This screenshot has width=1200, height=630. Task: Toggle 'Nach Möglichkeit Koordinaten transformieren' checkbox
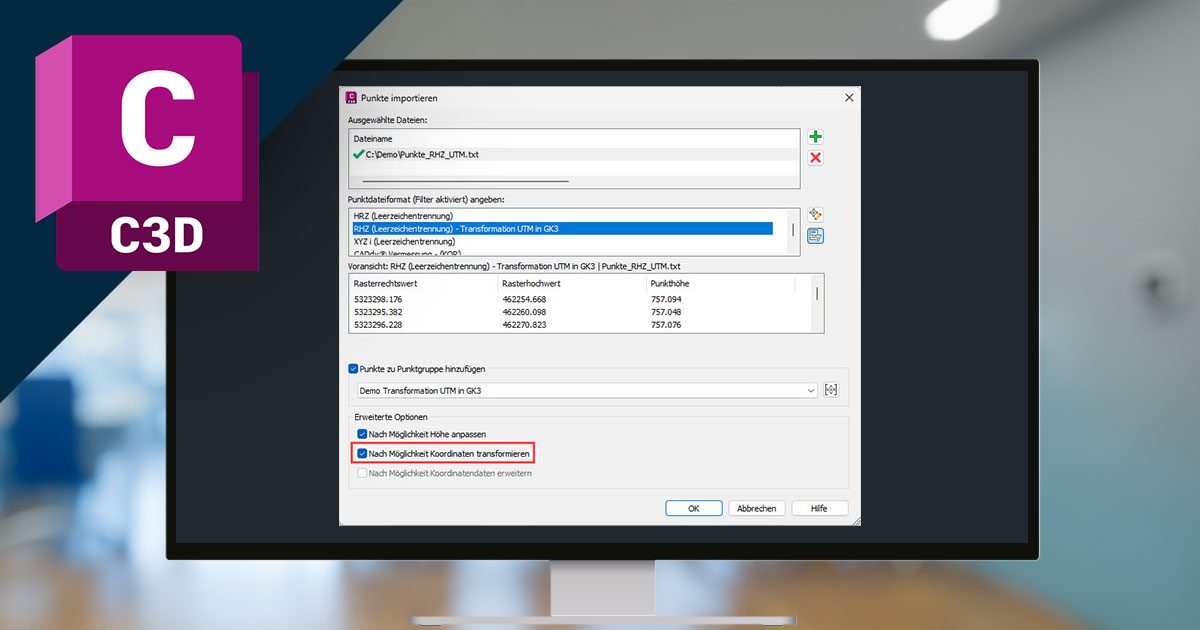[x=363, y=454]
